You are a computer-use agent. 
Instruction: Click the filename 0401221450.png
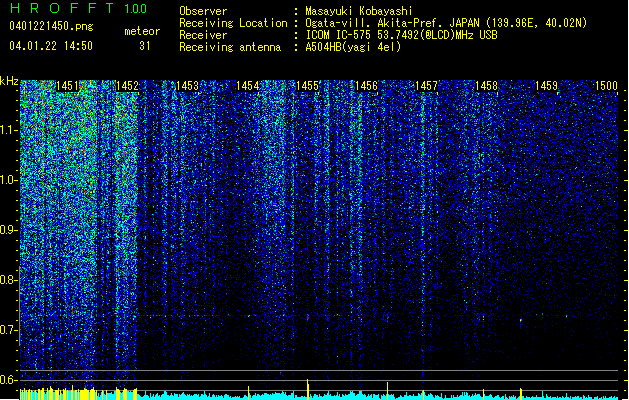coord(51,26)
